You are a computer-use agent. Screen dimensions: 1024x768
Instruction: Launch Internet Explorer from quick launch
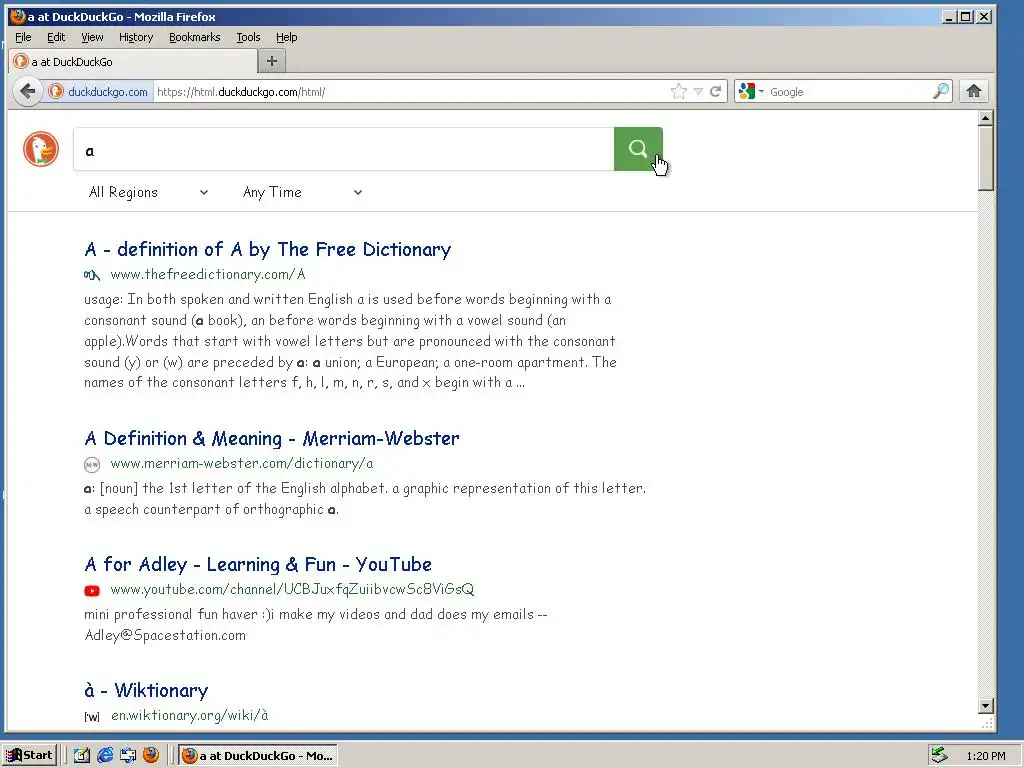(104, 755)
